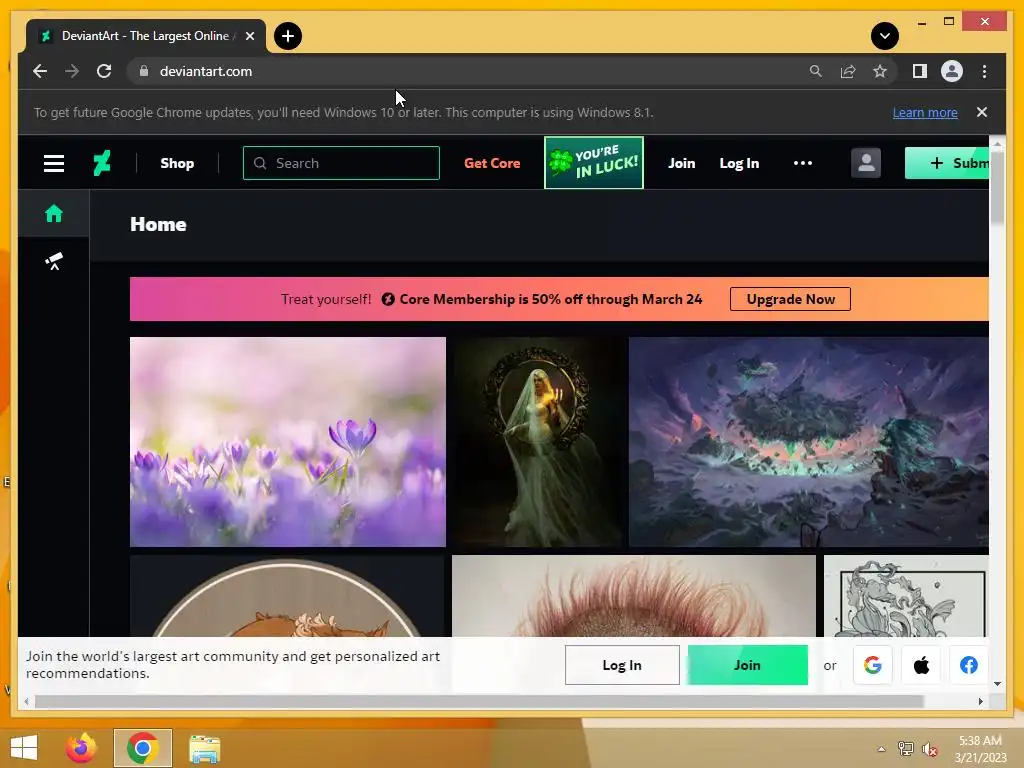1024x768 pixels.
Task: Open the purple crocus flowers artwork
Action: pyautogui.click(x=288, y=441)
